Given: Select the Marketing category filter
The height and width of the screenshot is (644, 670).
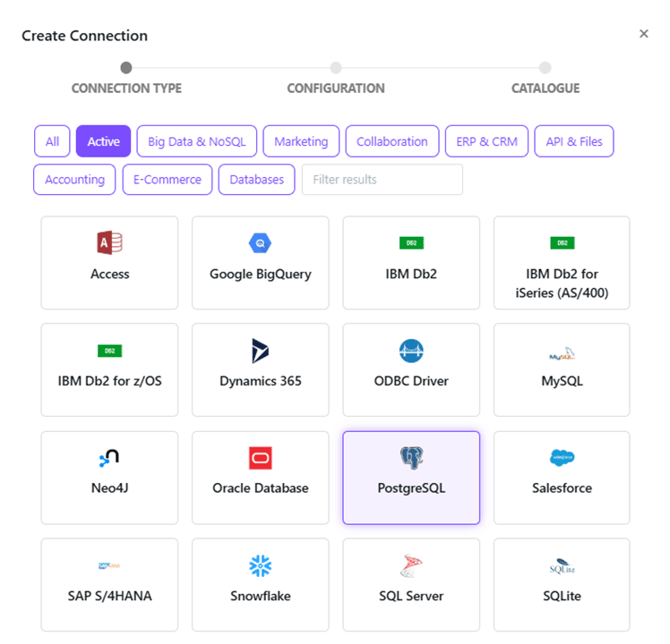Looking at the screenshot, I should [301, 141].
